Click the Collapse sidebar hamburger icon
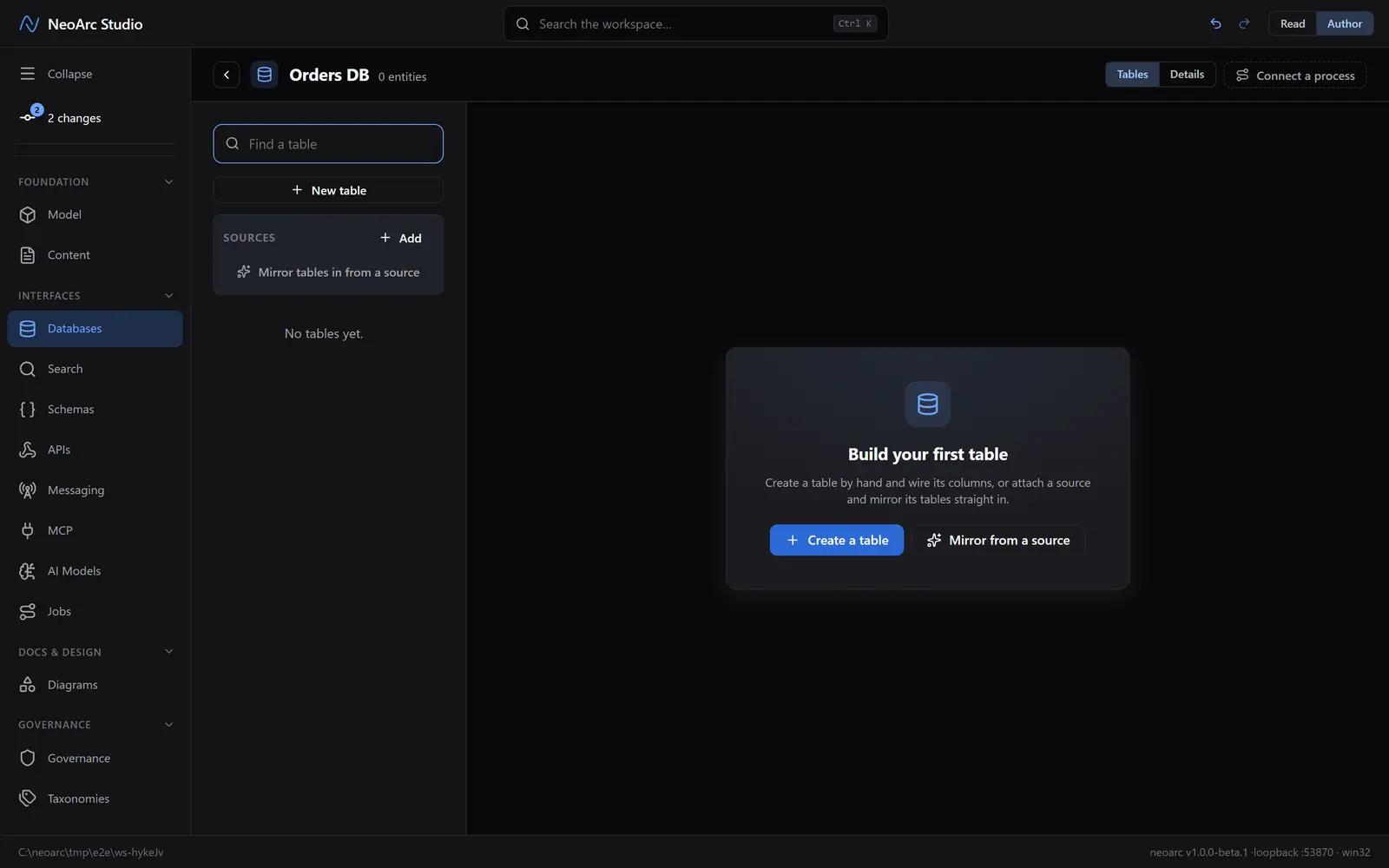 [x=28, y=74]
